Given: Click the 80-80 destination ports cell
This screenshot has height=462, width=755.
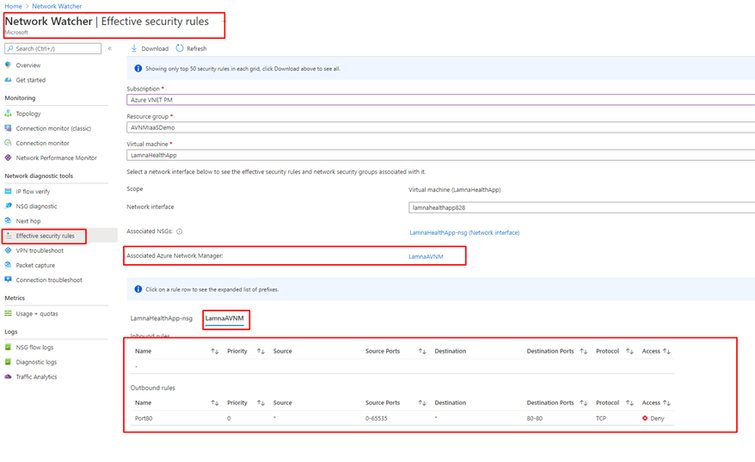Looking at the screenshot, I should click(534, 418).
